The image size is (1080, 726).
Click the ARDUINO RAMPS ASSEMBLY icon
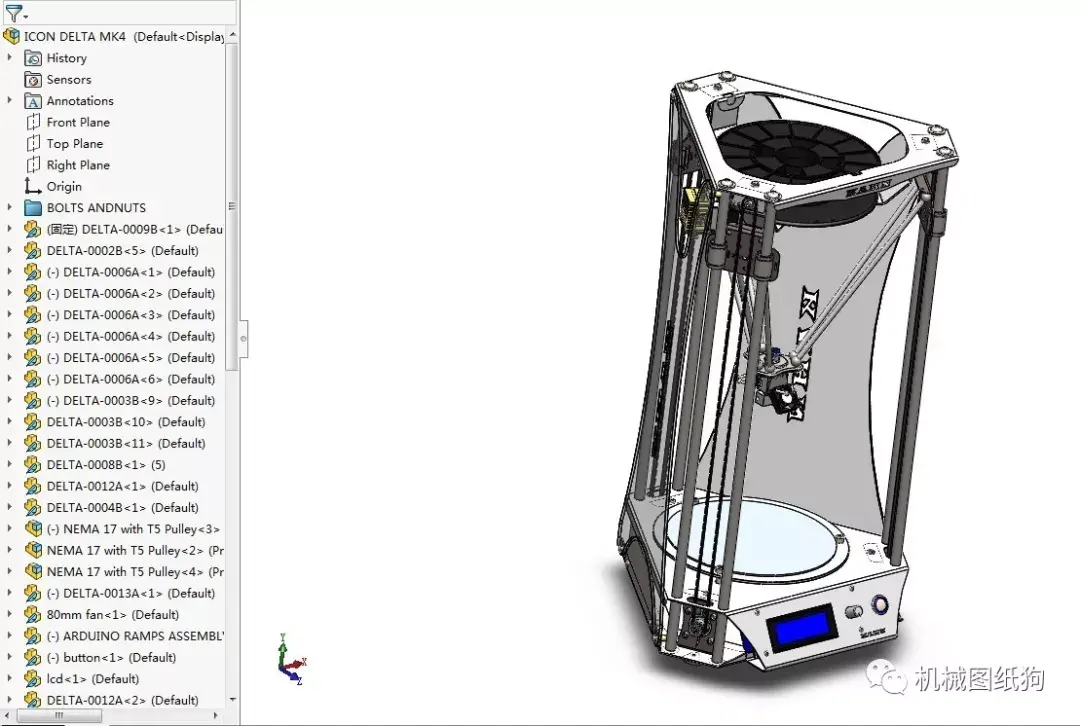click(32, 636)
